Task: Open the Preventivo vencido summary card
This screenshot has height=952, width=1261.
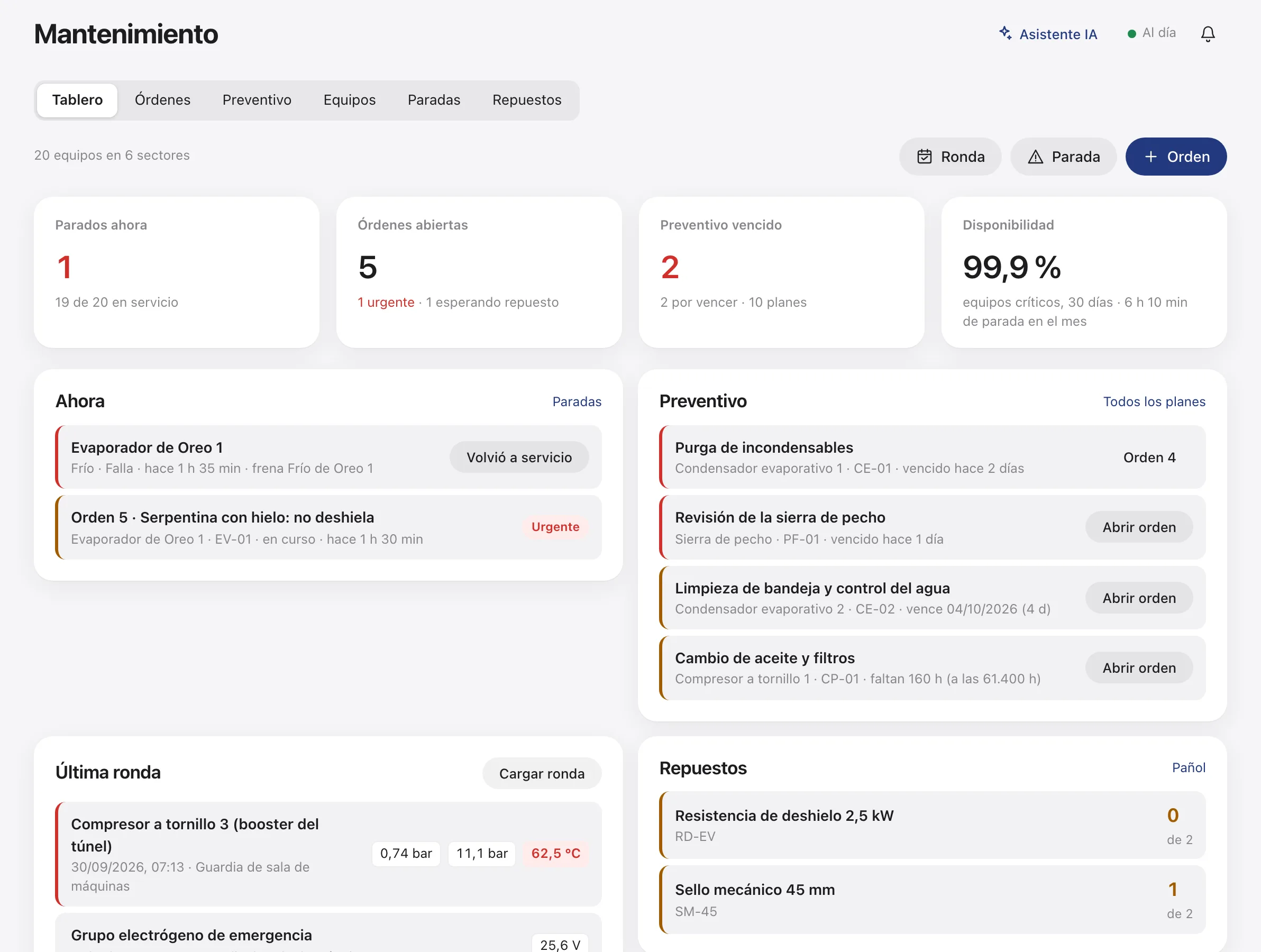Action: click(781, 272)
